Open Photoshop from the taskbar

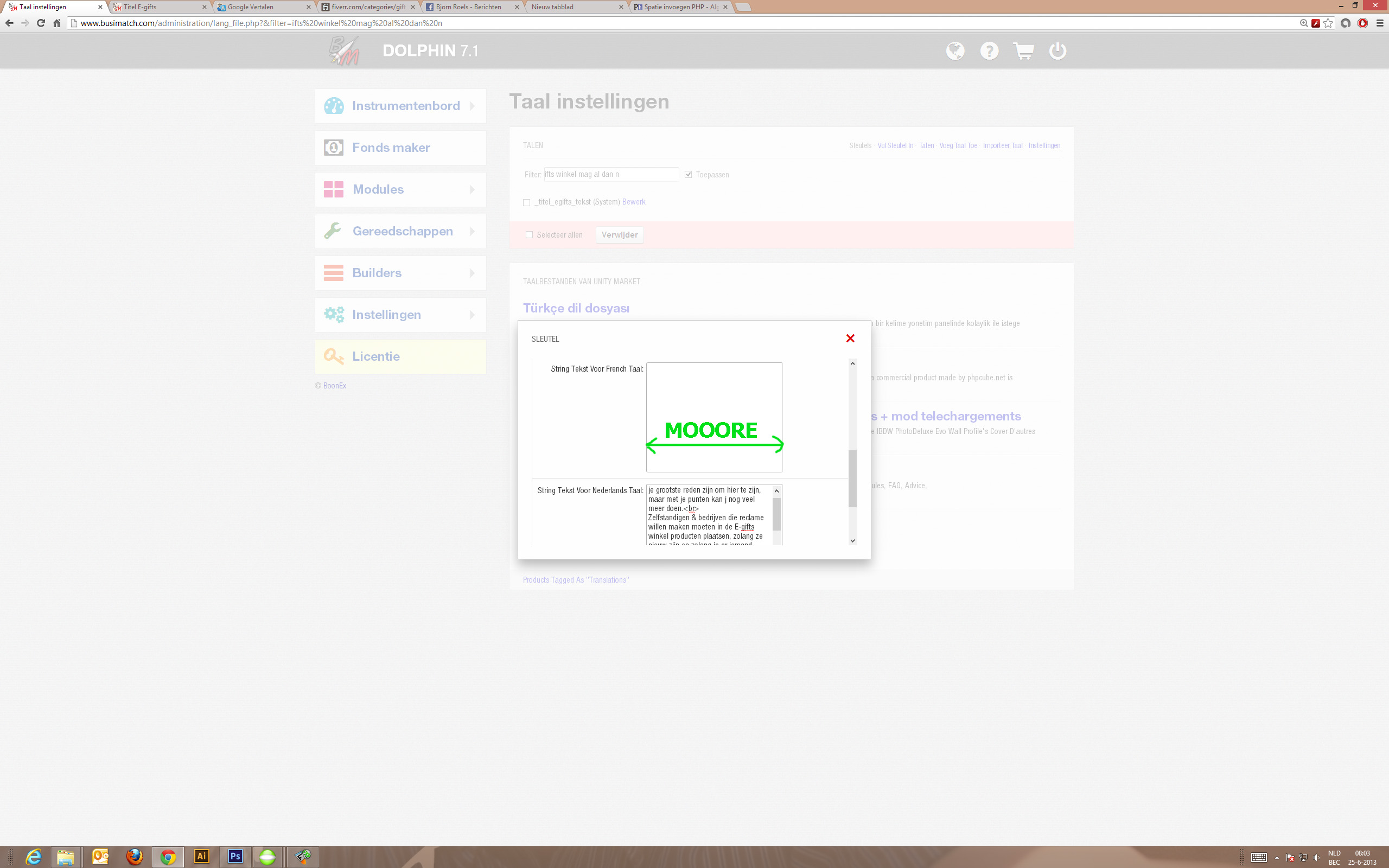(x=235, y=856)
